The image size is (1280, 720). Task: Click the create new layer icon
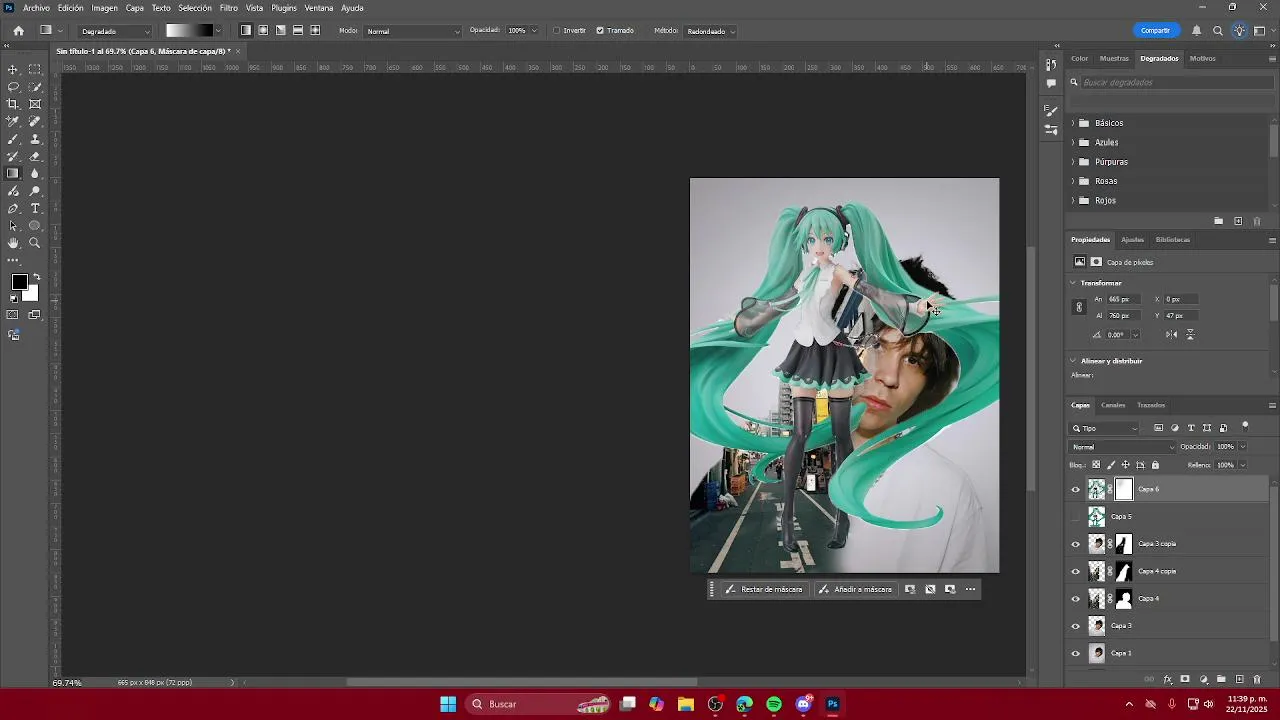click(x=1239, y=680)
